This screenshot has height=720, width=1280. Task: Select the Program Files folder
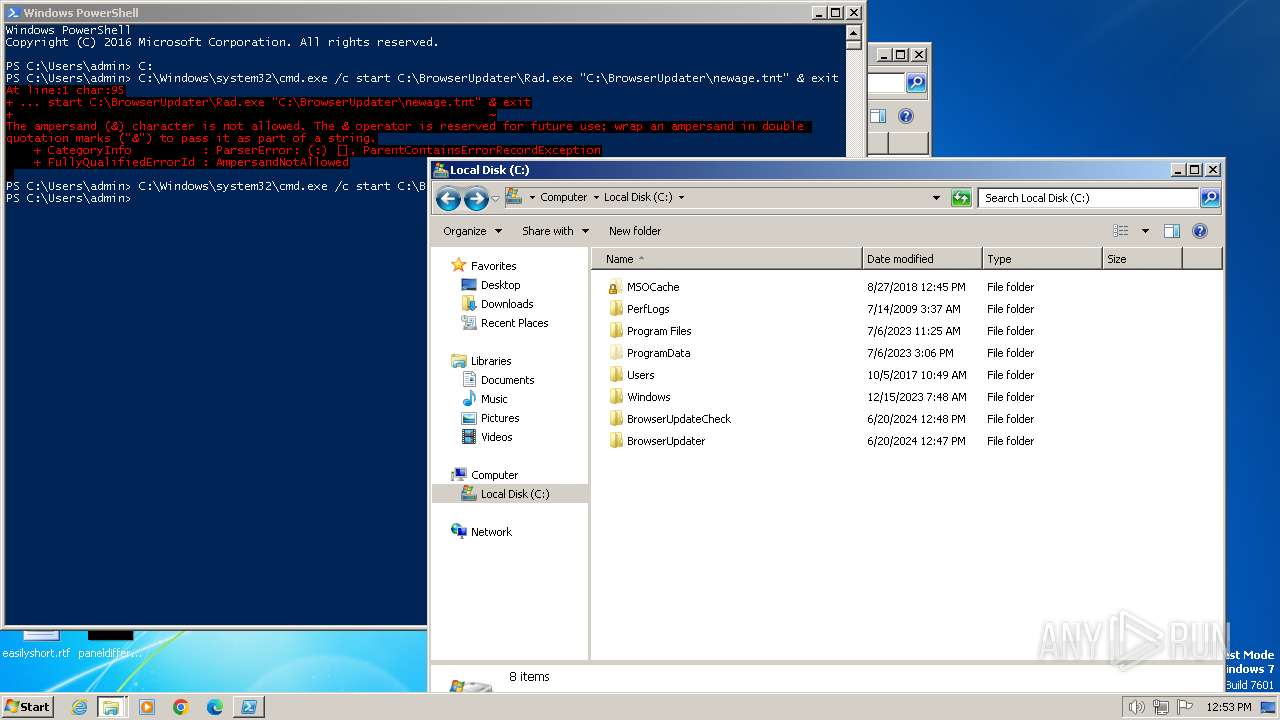[659, 331]
